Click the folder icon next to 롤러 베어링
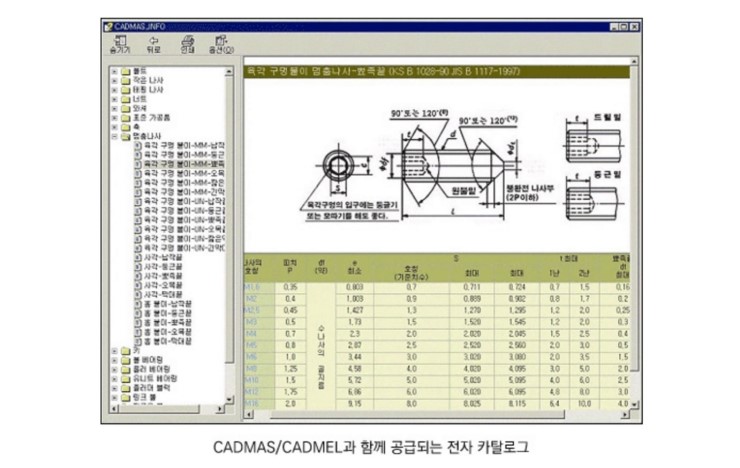 126,369
